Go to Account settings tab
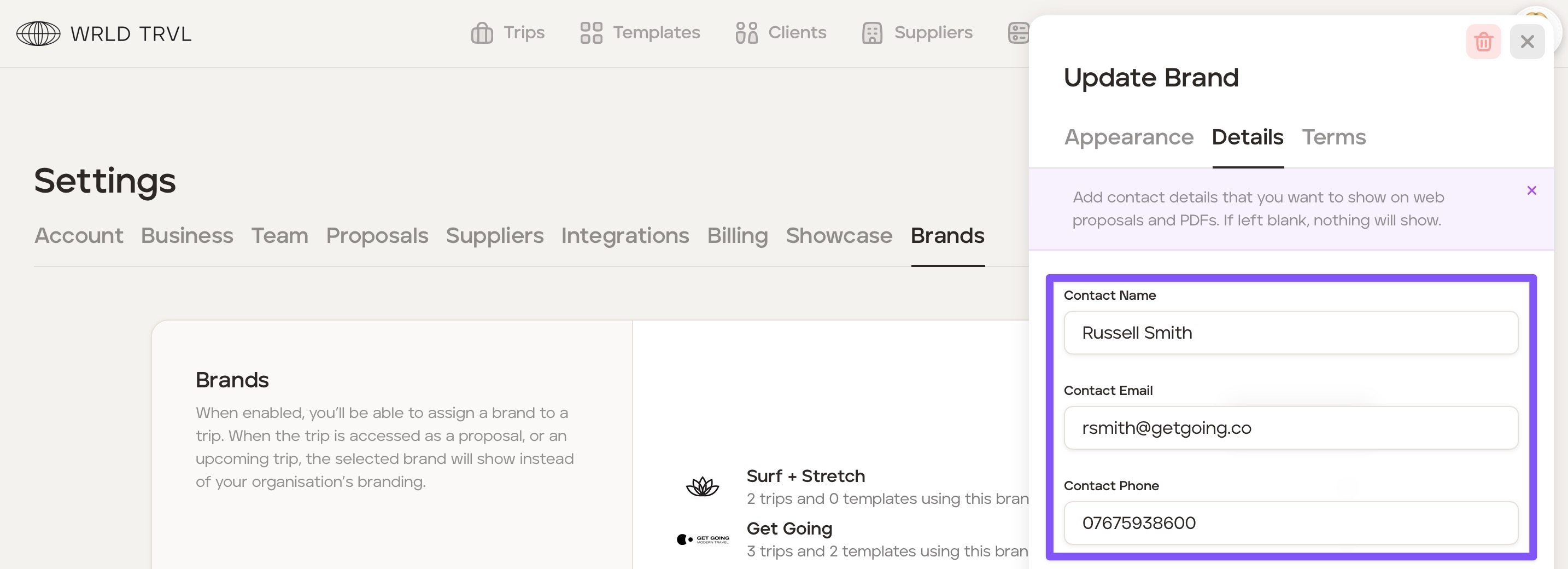Screen dimensions: 1568x569 click(x=79, y=236)
